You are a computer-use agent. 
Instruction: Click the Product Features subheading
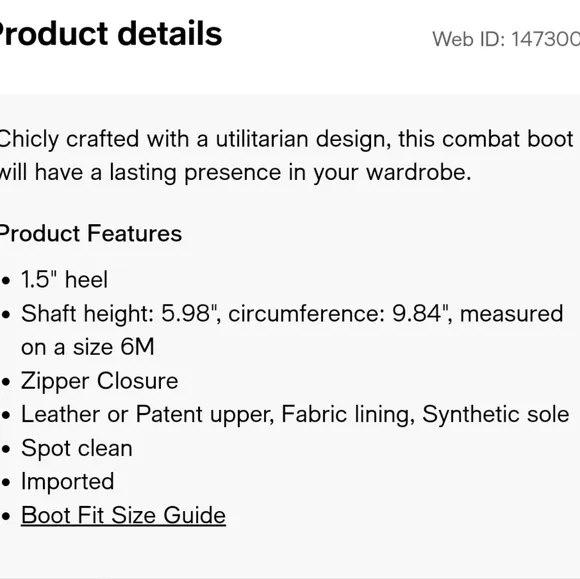pyautogui.click(x=91, y=233)
